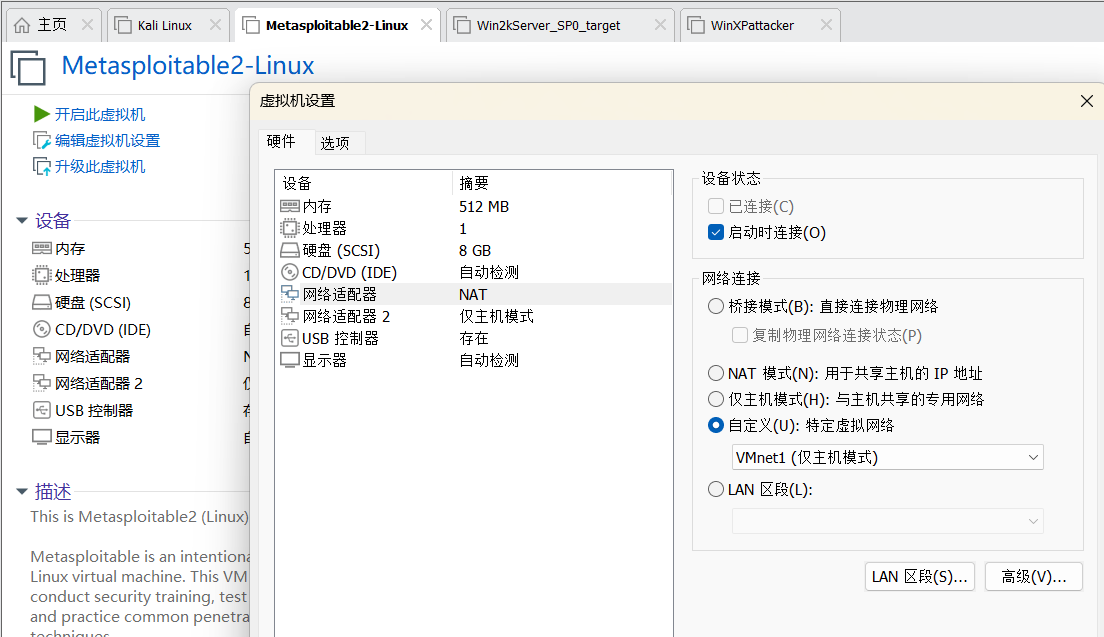Open the LAN 区段 dropdown list
Screen dimensions: 1104x637
coord(887,522)
